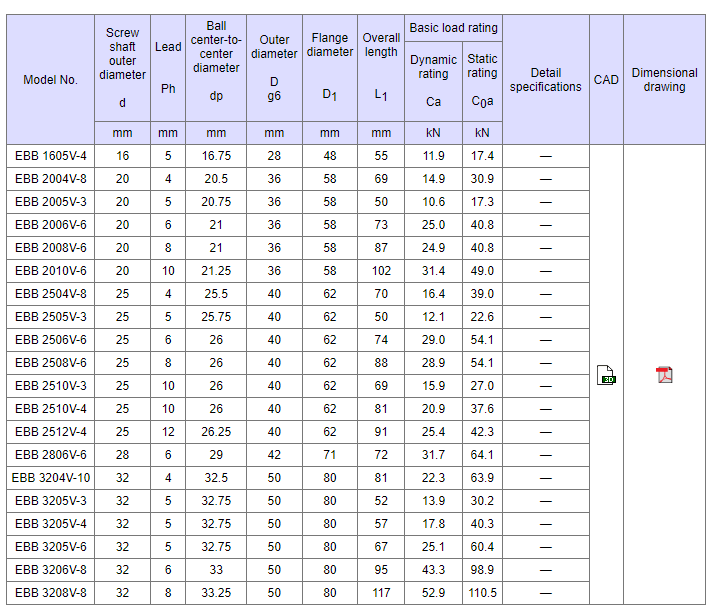Viewport: 710px width, 610px height.
Task: Click model EBB 2510V-3 row label
Action: point(51,386)
